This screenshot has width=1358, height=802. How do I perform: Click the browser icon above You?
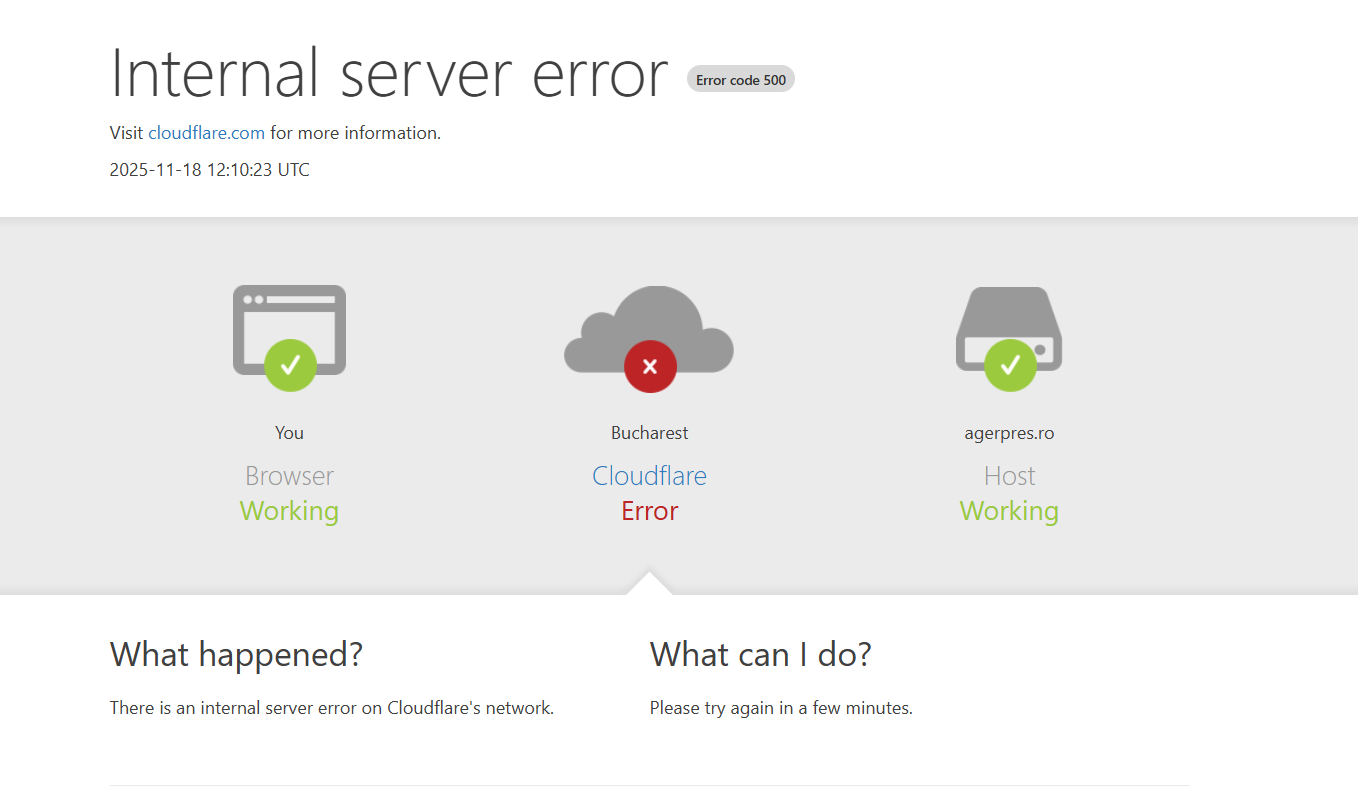click(x=289, y=330)
